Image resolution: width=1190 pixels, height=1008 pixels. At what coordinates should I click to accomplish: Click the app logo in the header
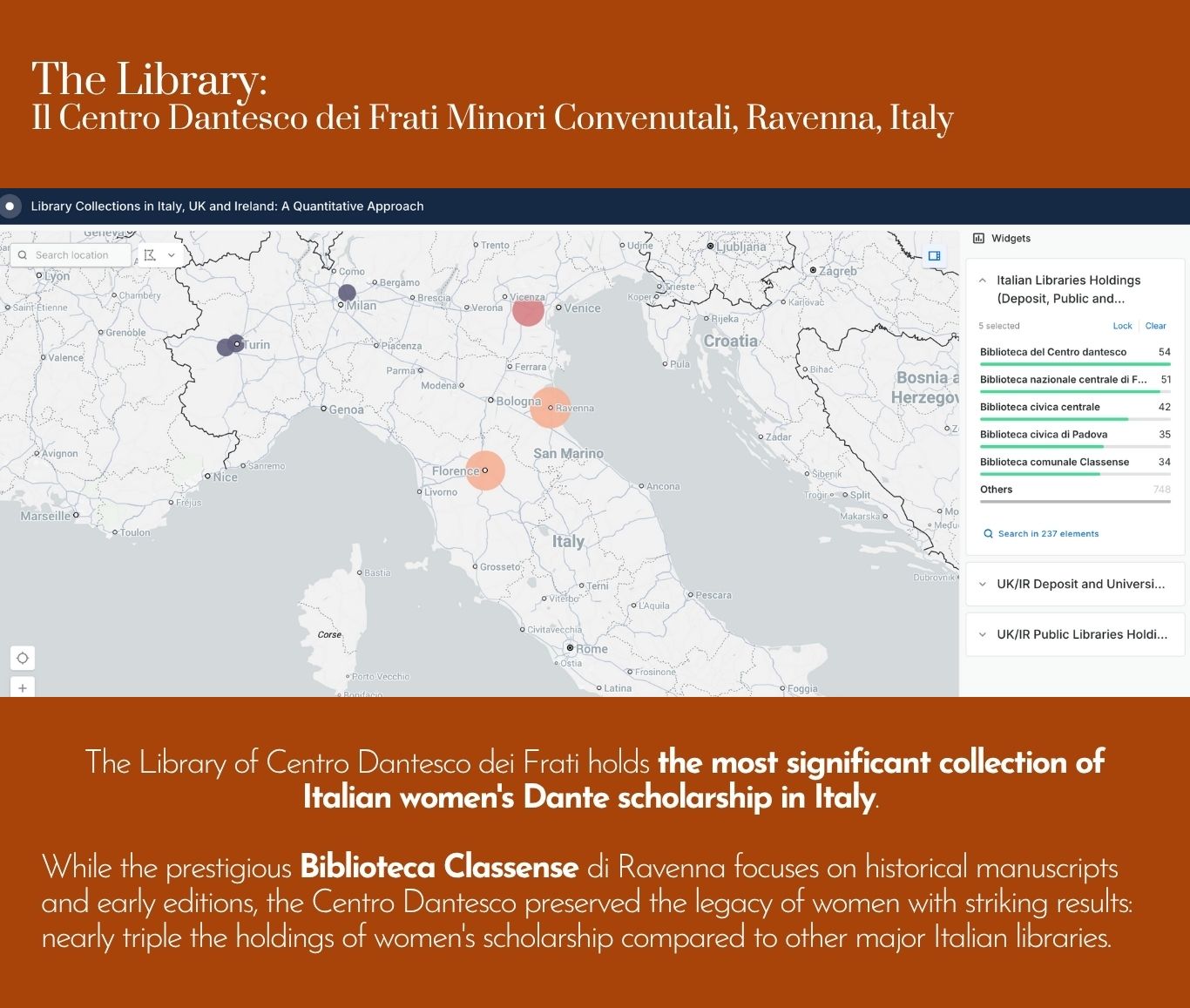pyautogui.click(x=10, y=206)
